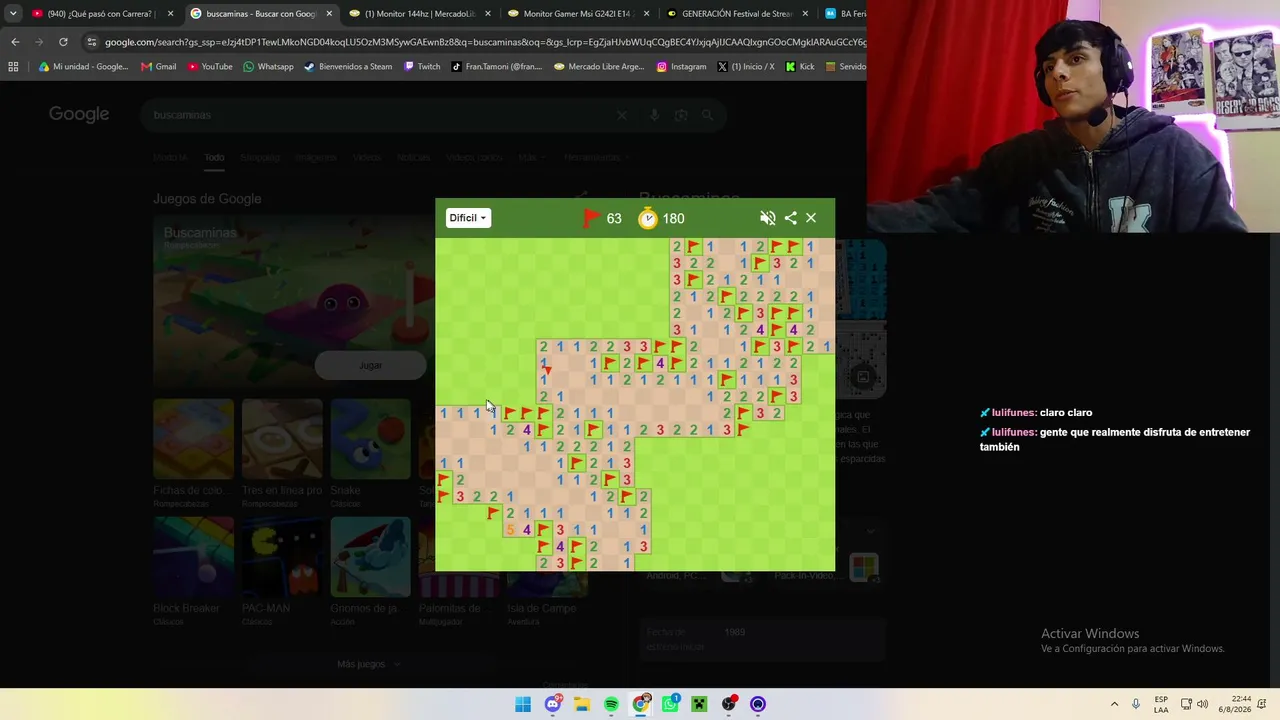Viewport: 1280px width, 720px height.
Task: Share the Minesweeper game
Action: coord(791,218)
